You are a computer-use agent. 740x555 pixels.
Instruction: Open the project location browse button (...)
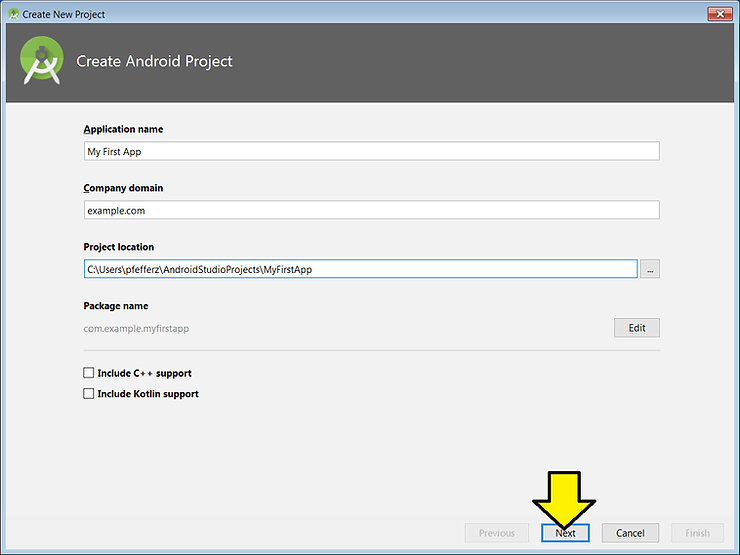click(650, 269)
